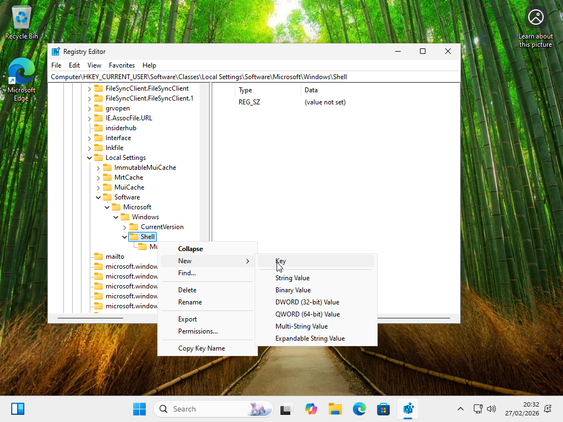Click the Type column header
Viewport: 563px width, 422px height.
[268, 90]
